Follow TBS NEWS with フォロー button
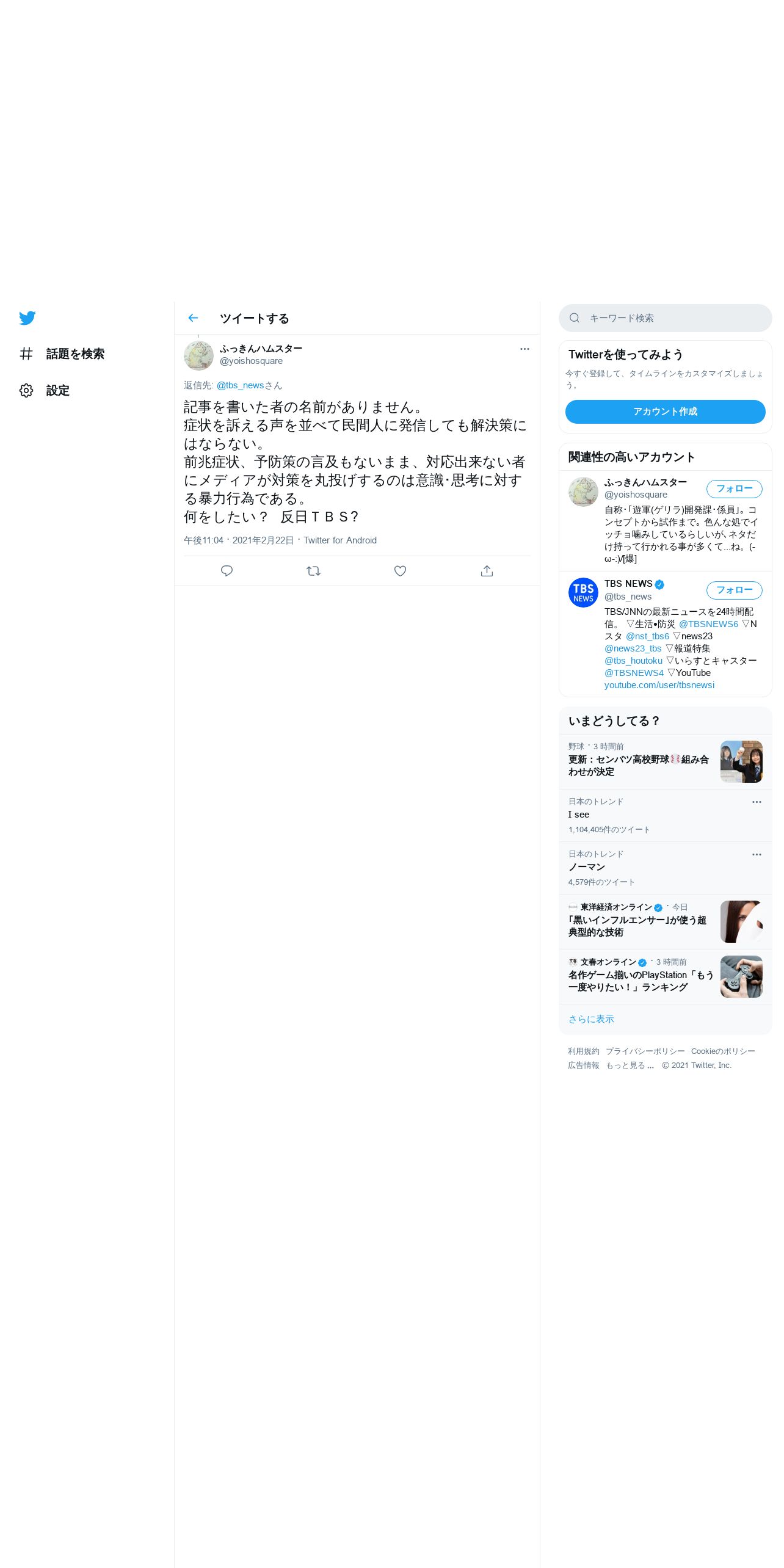This screenshot has width=784, height=1568. pyautogui.click(x=734, y=590)
